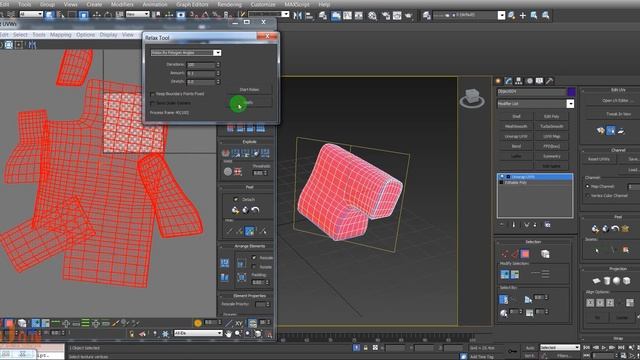Click the Reset Peel icon in the UV editor panel
The height and width of the screenshot is (360, 640).
(255, 210)
